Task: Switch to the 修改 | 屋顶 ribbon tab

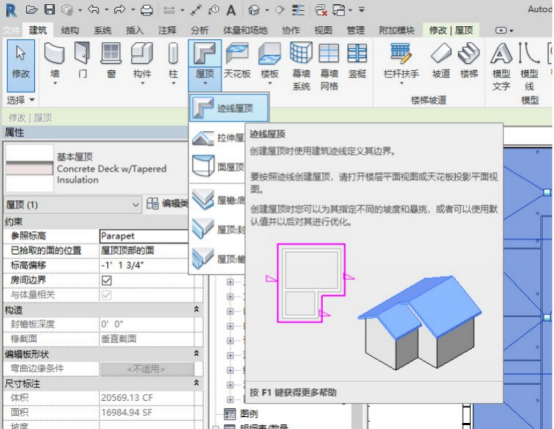Action: click(451, 30)
